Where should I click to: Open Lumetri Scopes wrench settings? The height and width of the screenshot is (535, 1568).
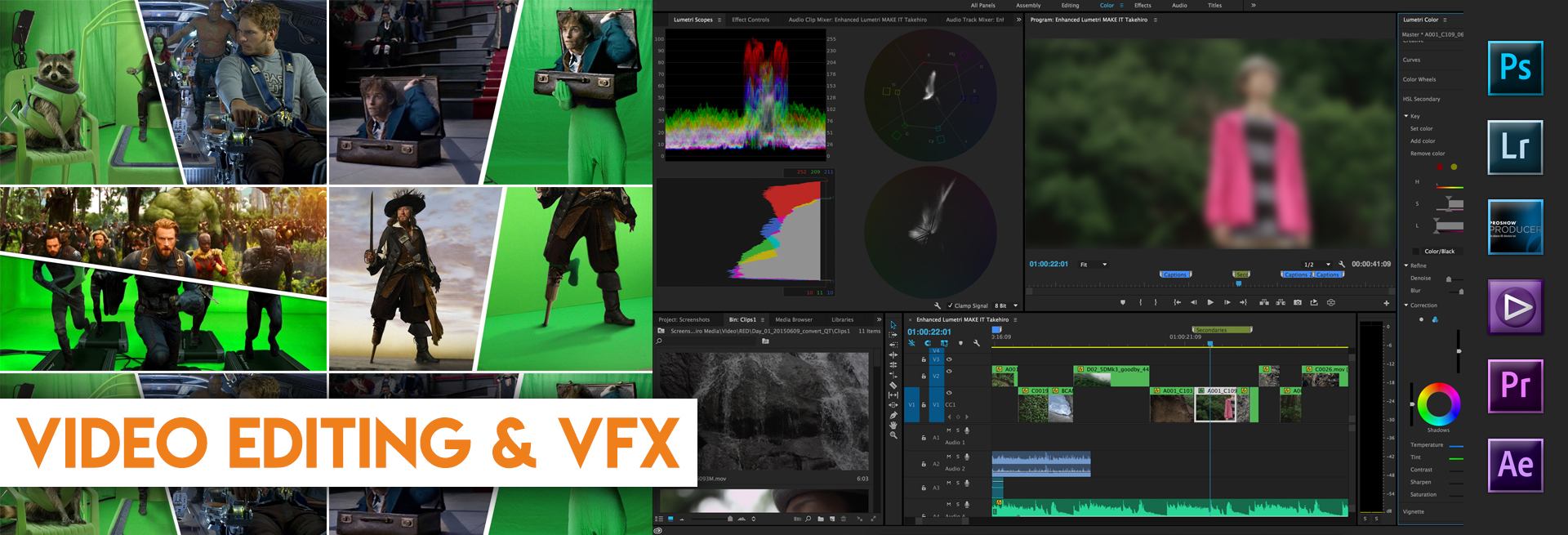coord(938,305)
